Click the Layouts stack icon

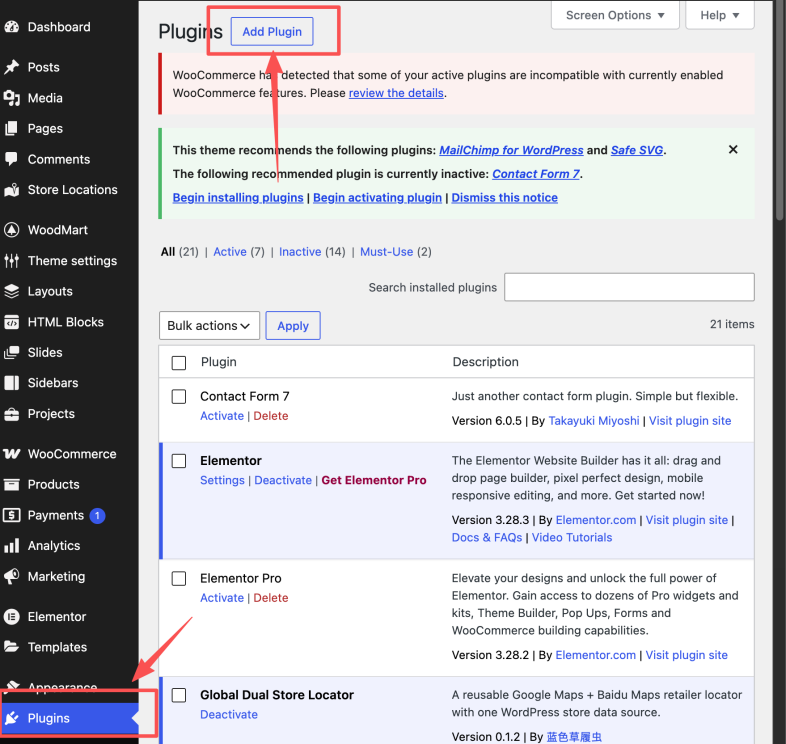[12, 291]
